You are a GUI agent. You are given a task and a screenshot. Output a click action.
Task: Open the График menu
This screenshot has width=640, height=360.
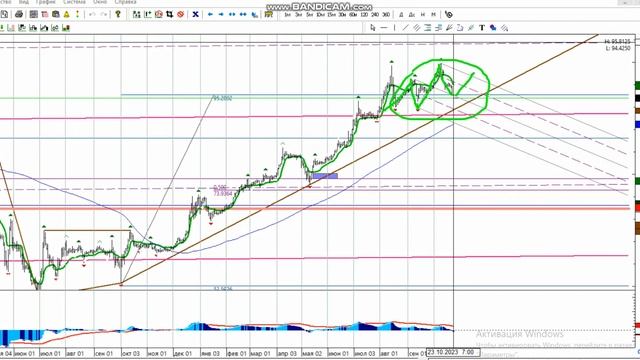[x=45, y=2]
